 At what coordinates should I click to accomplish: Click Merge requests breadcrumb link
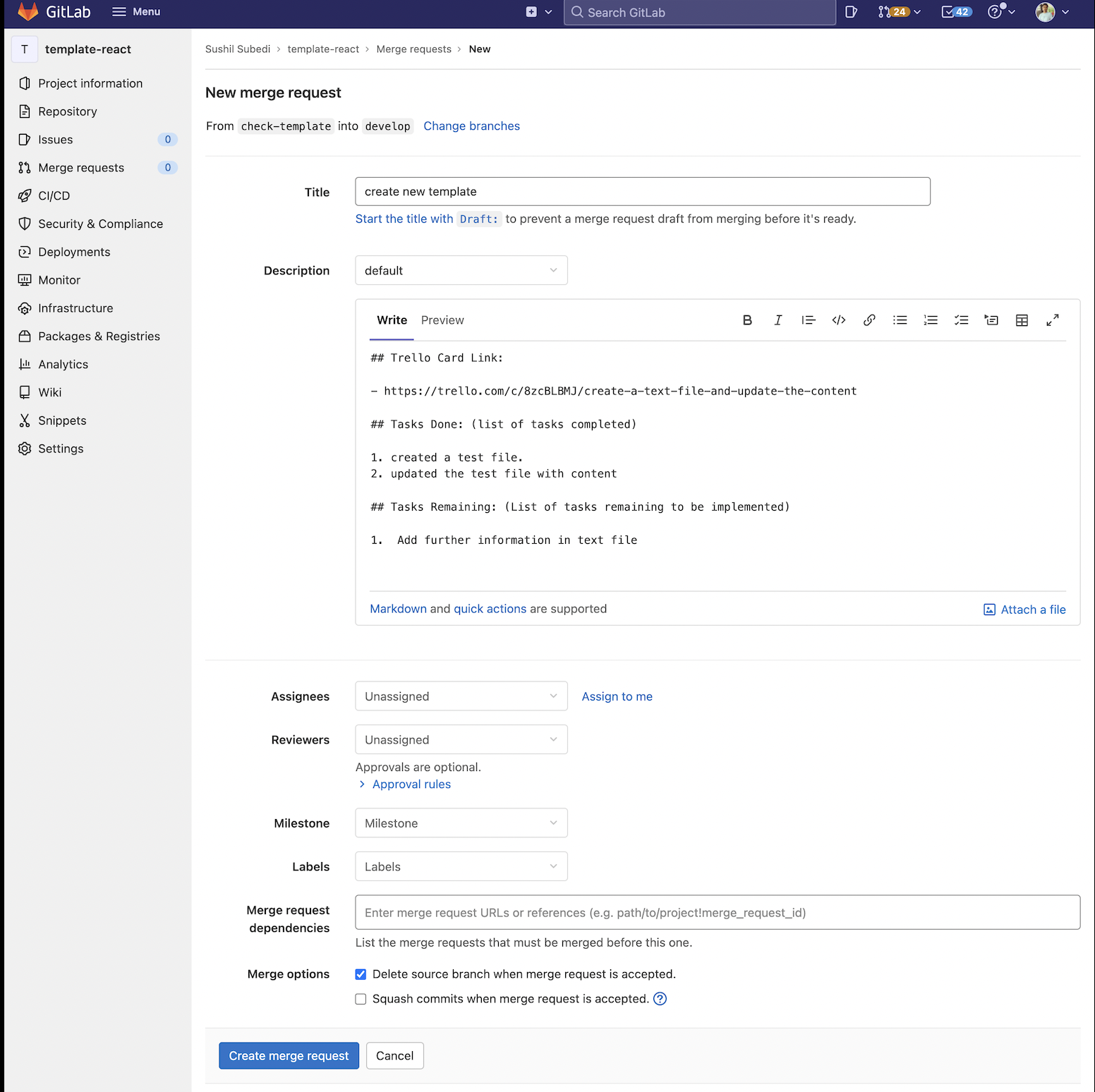tap(413, 49)
